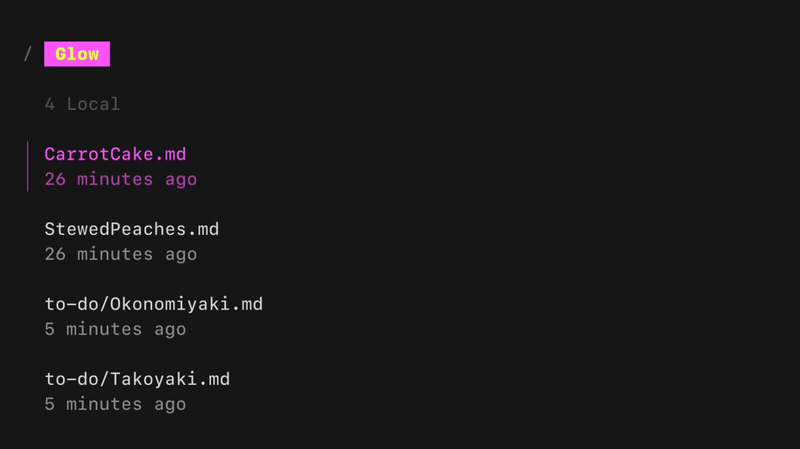Click the timestamp under Okonomiyaki.md

115,329
